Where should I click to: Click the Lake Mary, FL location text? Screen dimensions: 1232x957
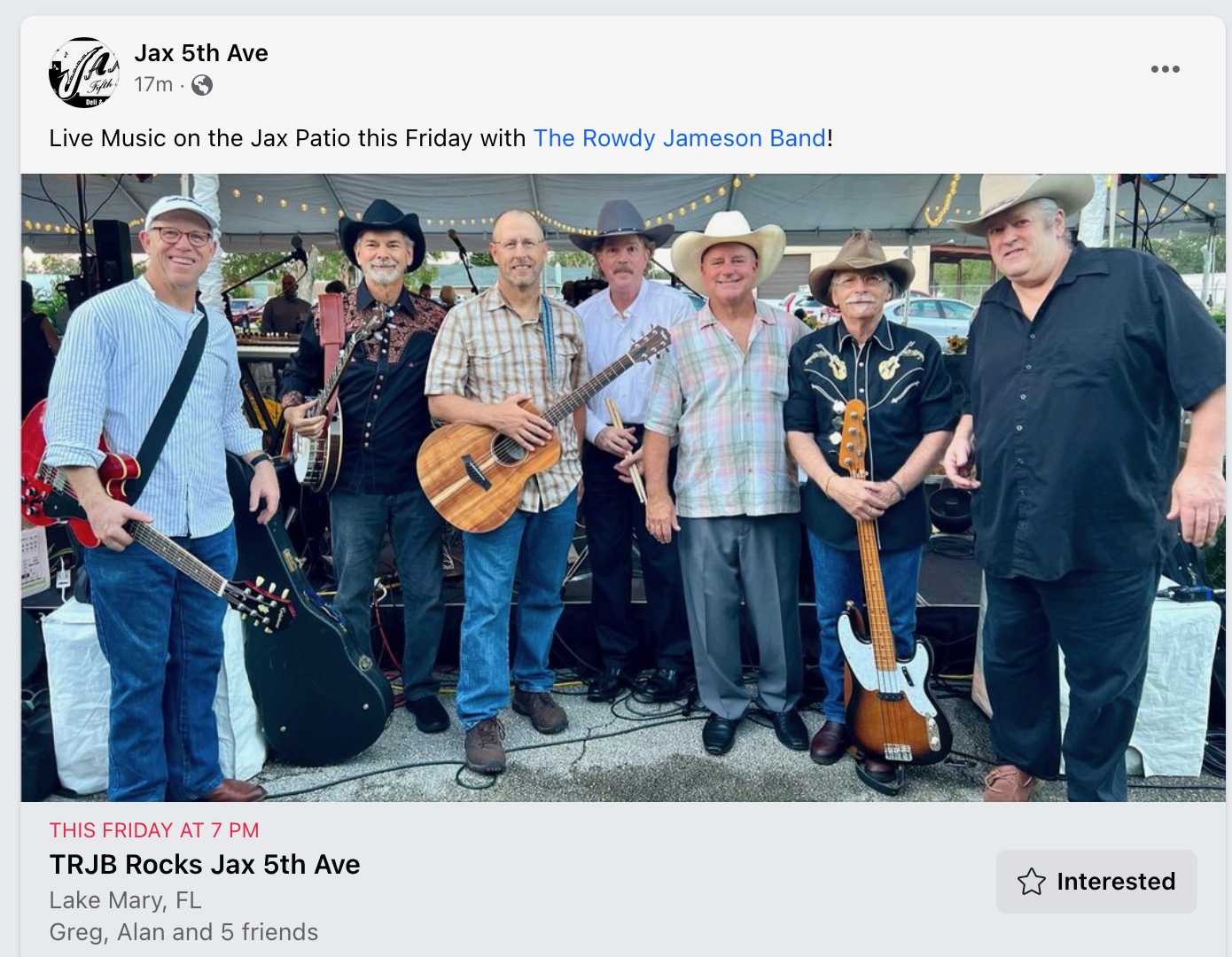(126, 900)
